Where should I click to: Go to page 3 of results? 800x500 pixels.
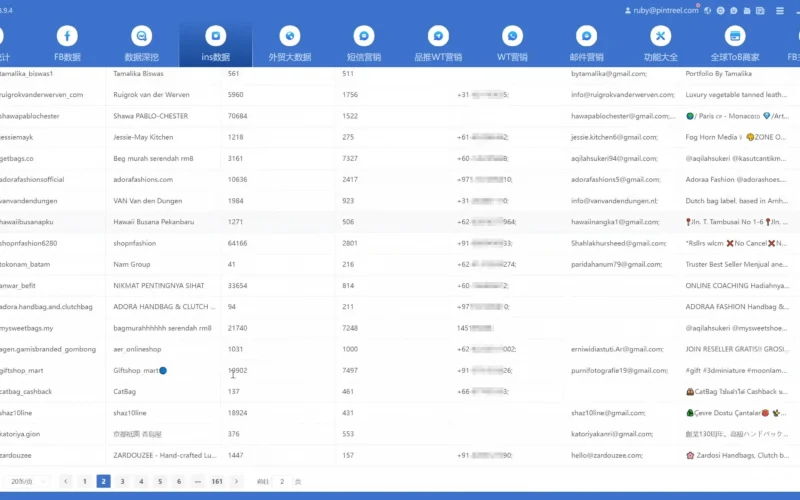pyautogui.click(x=122, y=481)
